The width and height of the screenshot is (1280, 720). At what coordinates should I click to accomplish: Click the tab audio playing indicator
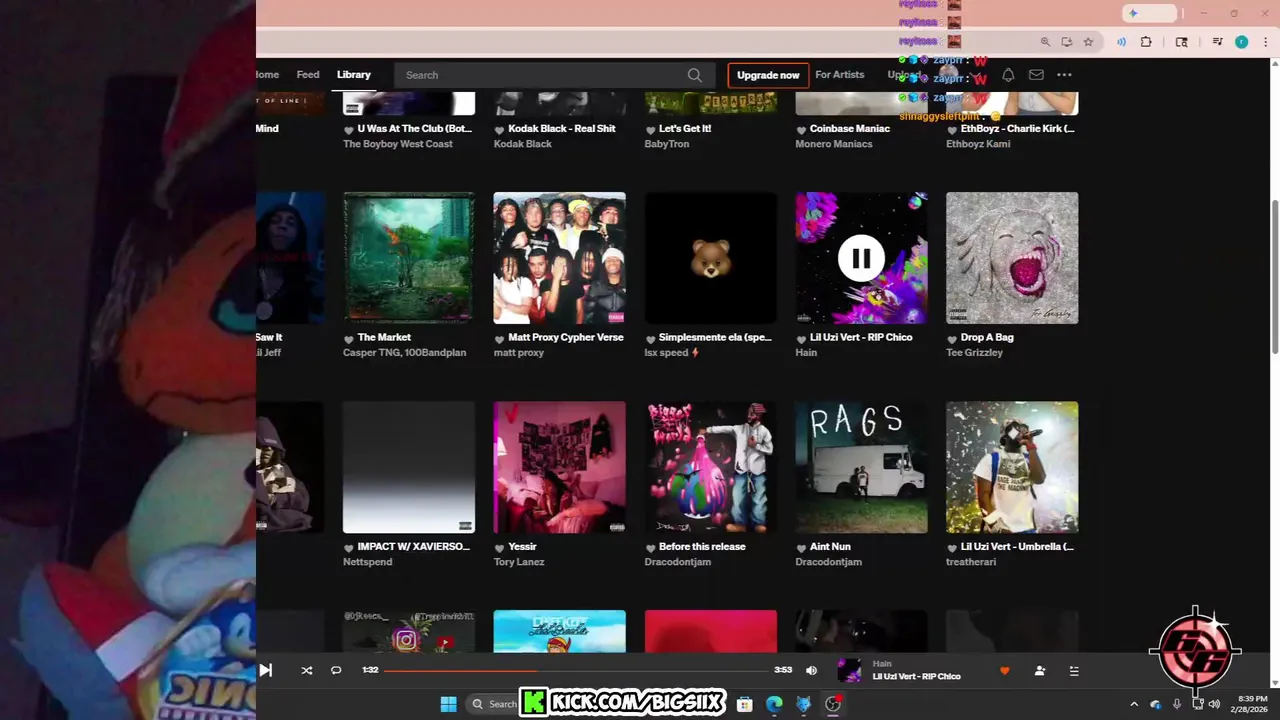coord(1121,42)
